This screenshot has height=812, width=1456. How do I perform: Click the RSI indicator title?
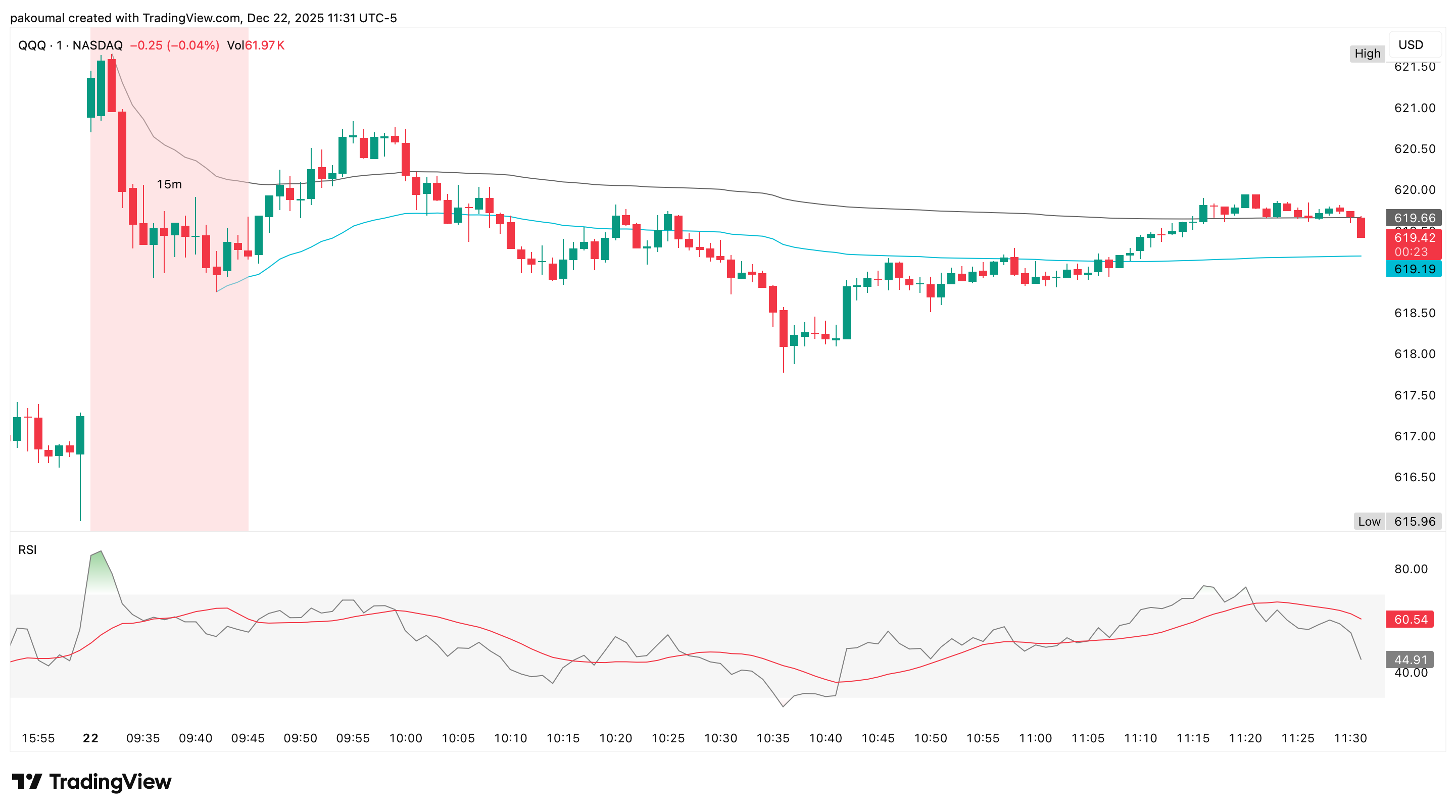[x=27, y=550]
